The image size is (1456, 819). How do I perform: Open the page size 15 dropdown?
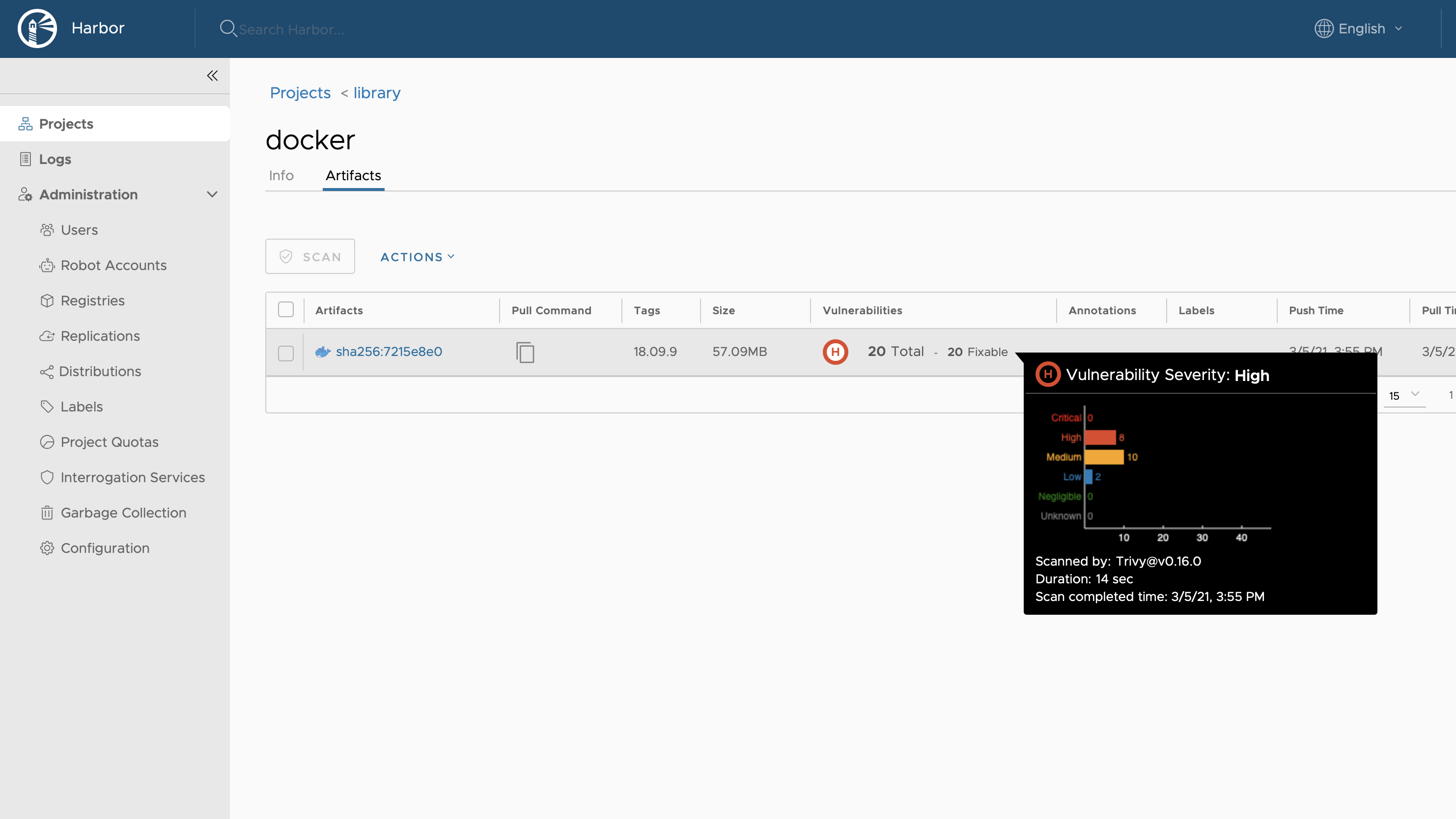(x=1403, y=395)
